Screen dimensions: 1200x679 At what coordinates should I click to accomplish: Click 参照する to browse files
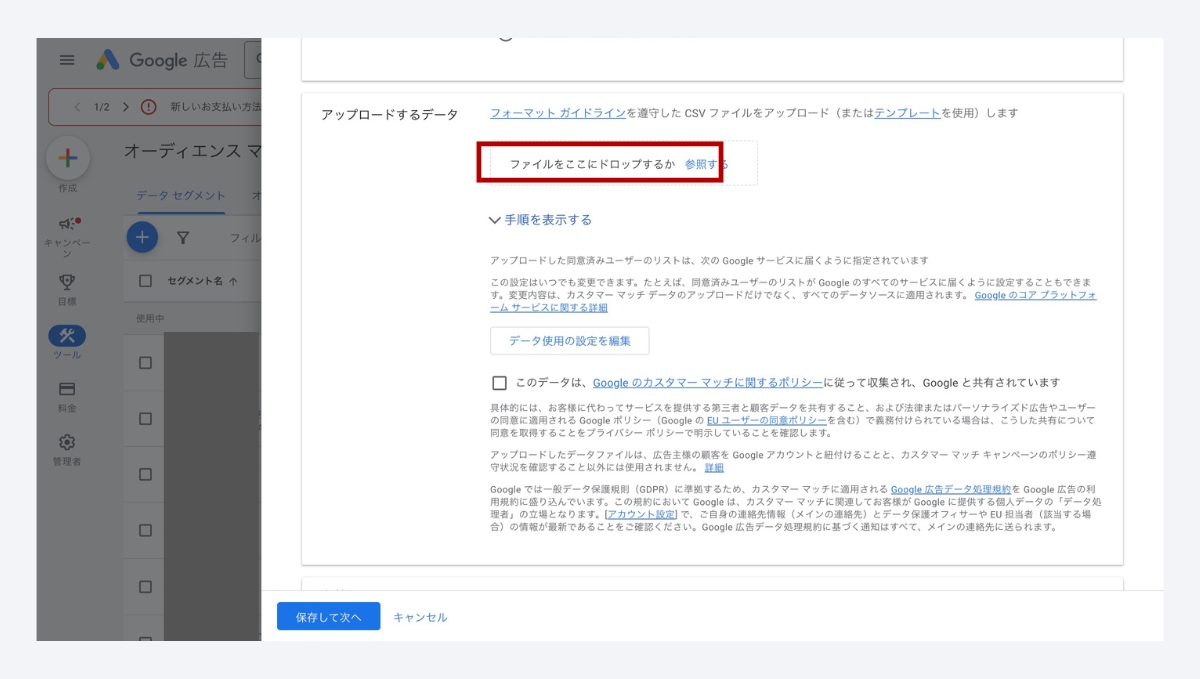[706, 164]
